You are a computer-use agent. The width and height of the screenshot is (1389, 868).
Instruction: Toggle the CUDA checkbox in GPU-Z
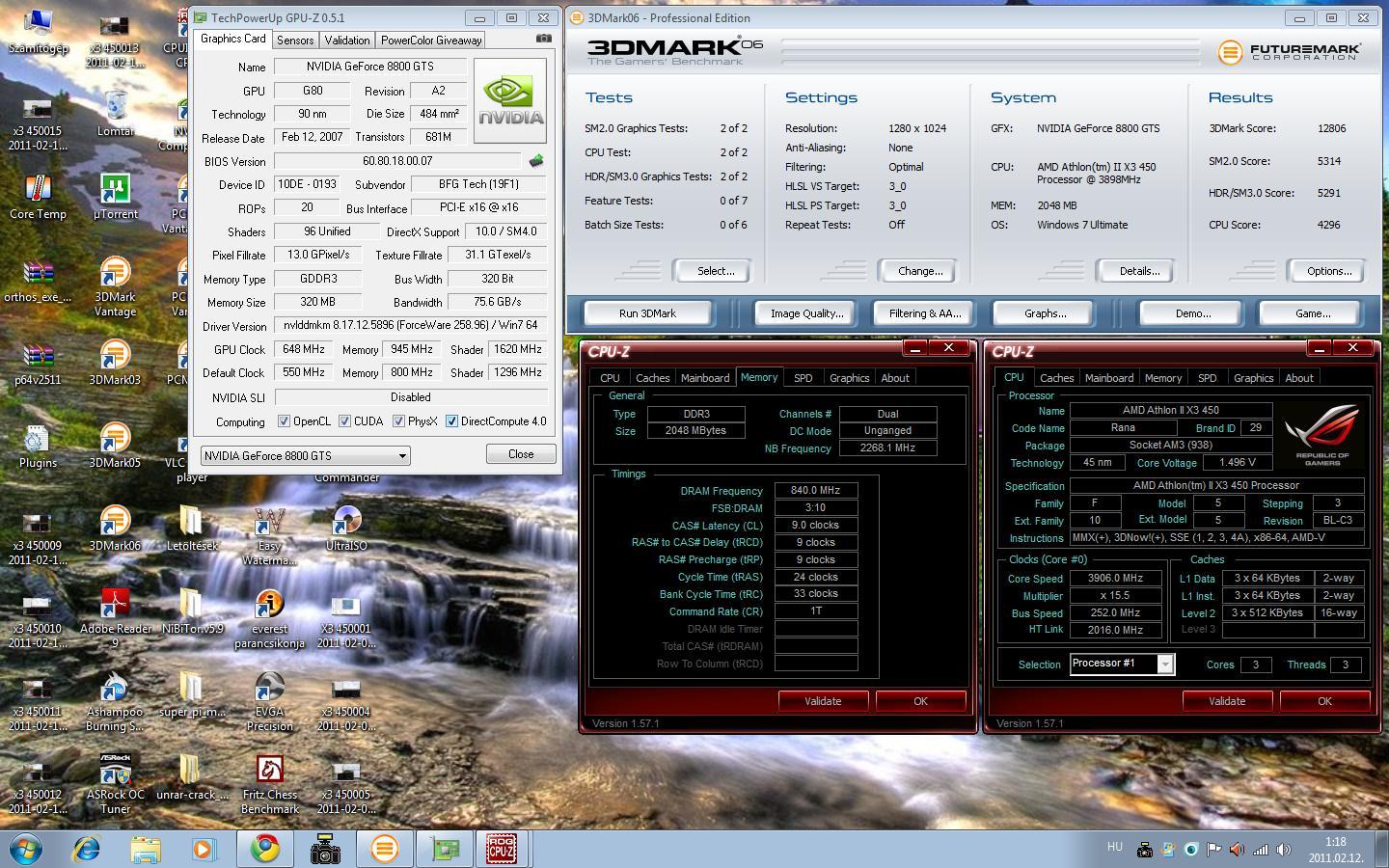point(344,421)
